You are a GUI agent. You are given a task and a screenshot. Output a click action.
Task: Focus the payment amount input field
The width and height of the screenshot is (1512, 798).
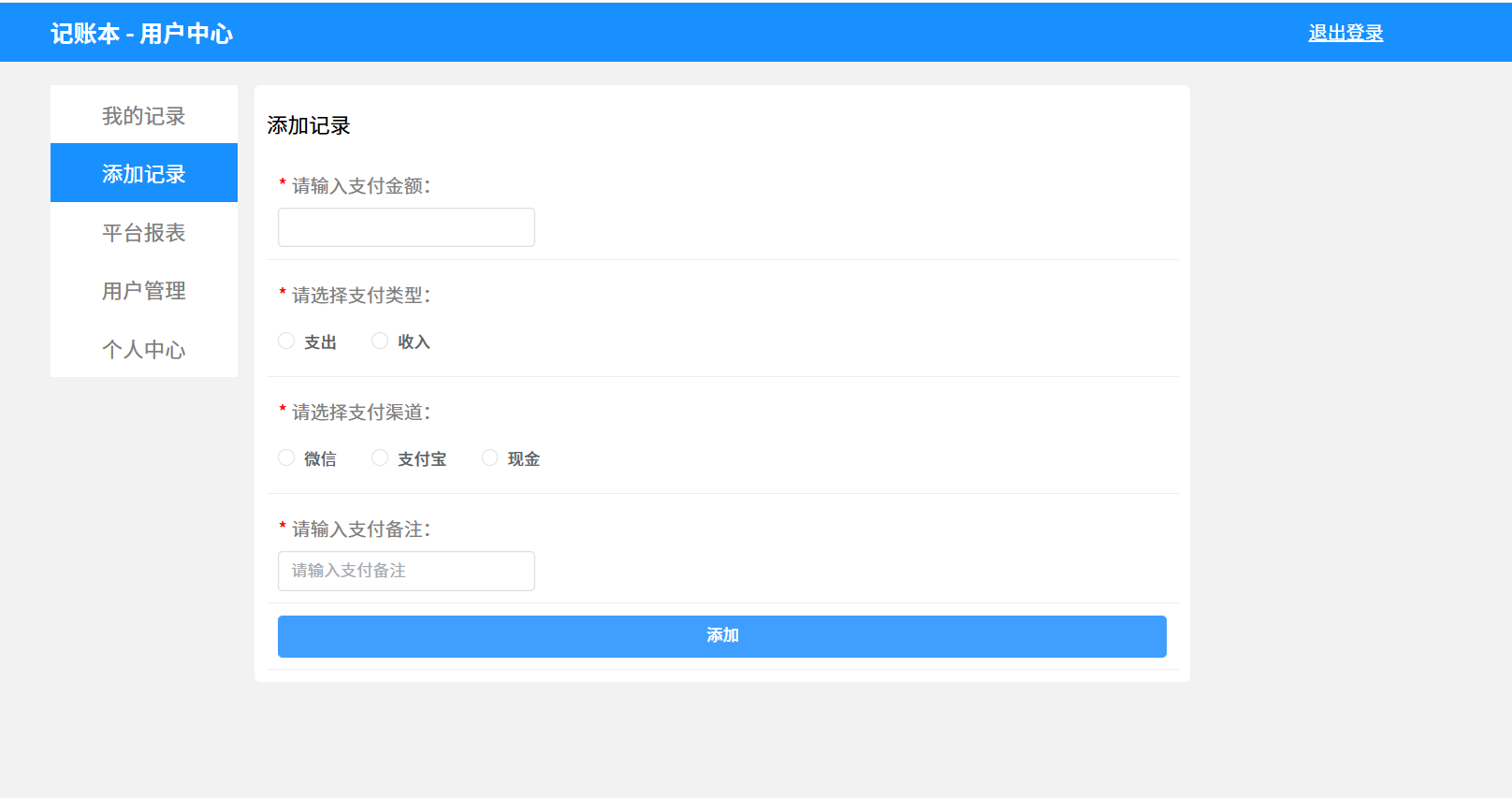pyautogui.click(x=406, y=227)
